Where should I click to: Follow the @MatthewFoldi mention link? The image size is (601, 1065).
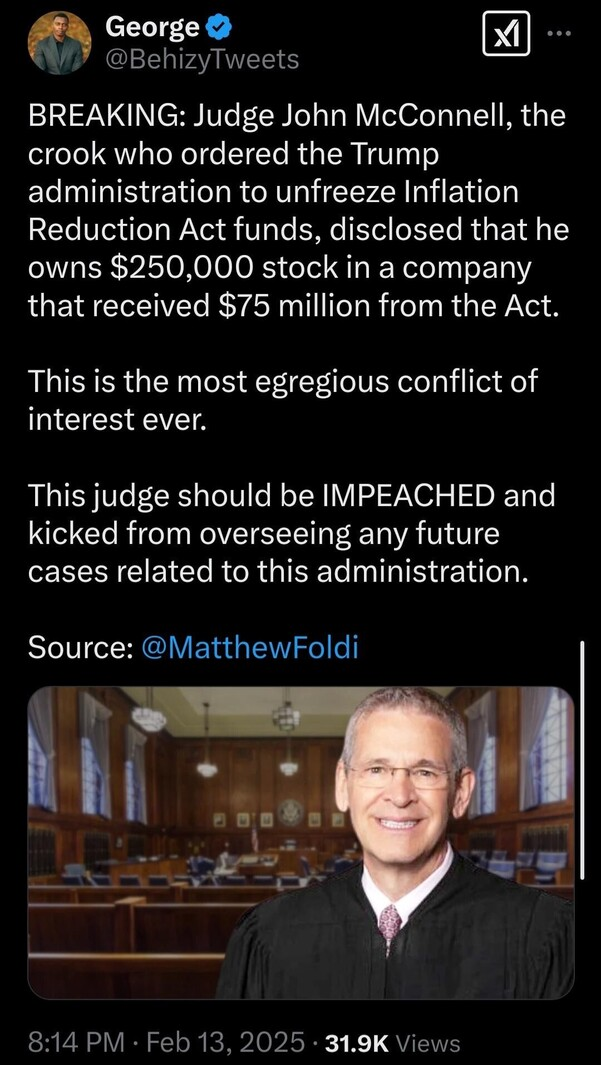coord(249,648)
